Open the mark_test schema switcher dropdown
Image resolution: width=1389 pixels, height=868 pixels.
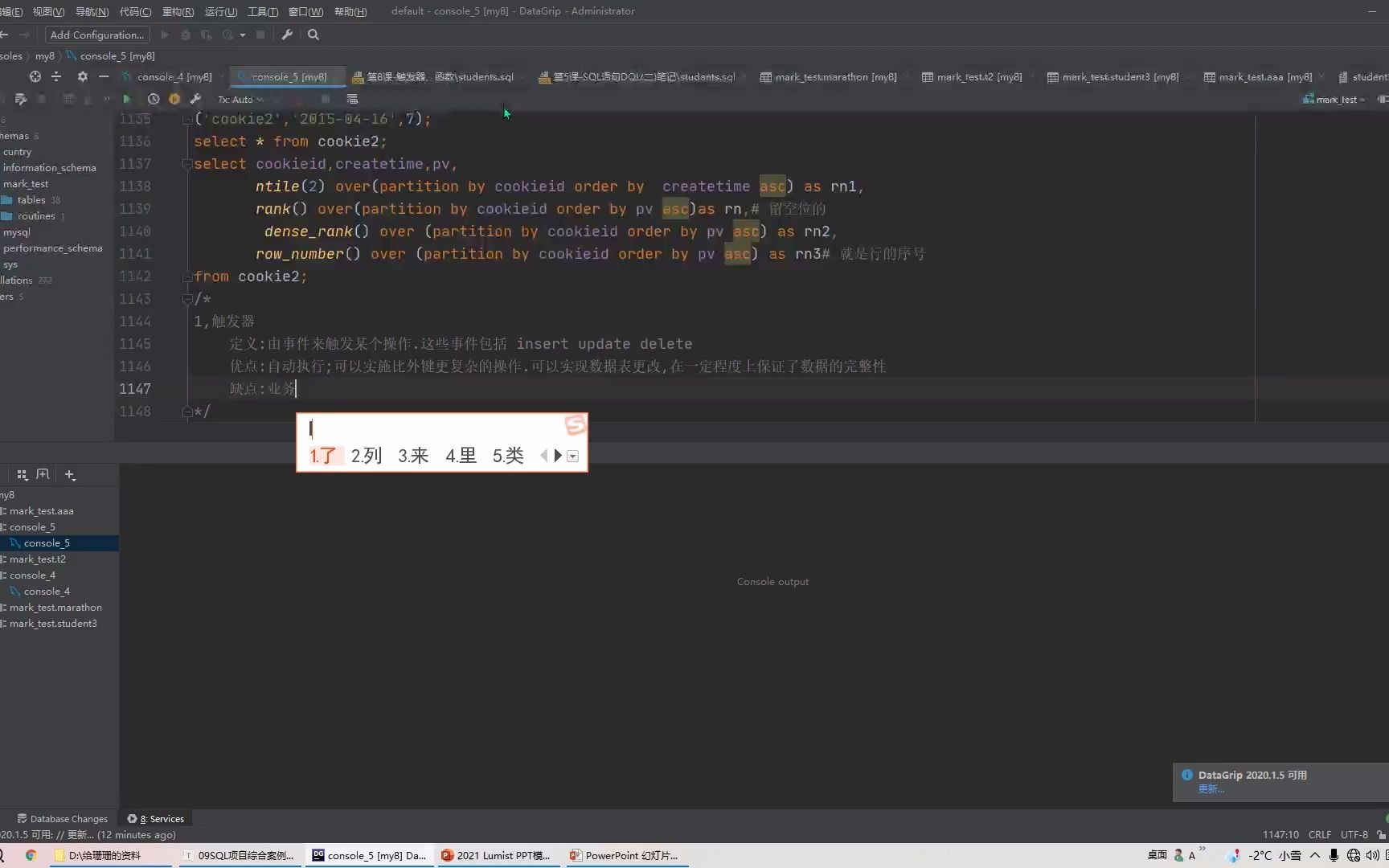click(x=1334, y=99)
